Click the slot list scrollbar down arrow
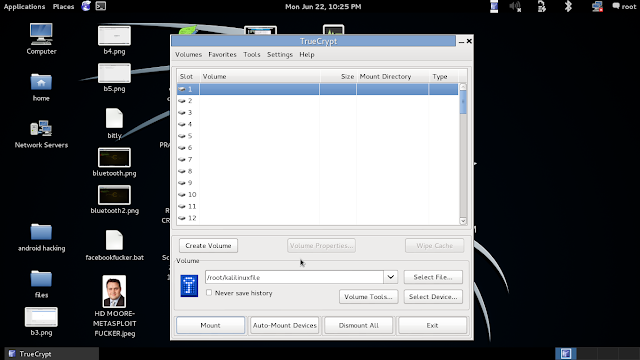This screenshot has height=360, width=640. [463, 221]
